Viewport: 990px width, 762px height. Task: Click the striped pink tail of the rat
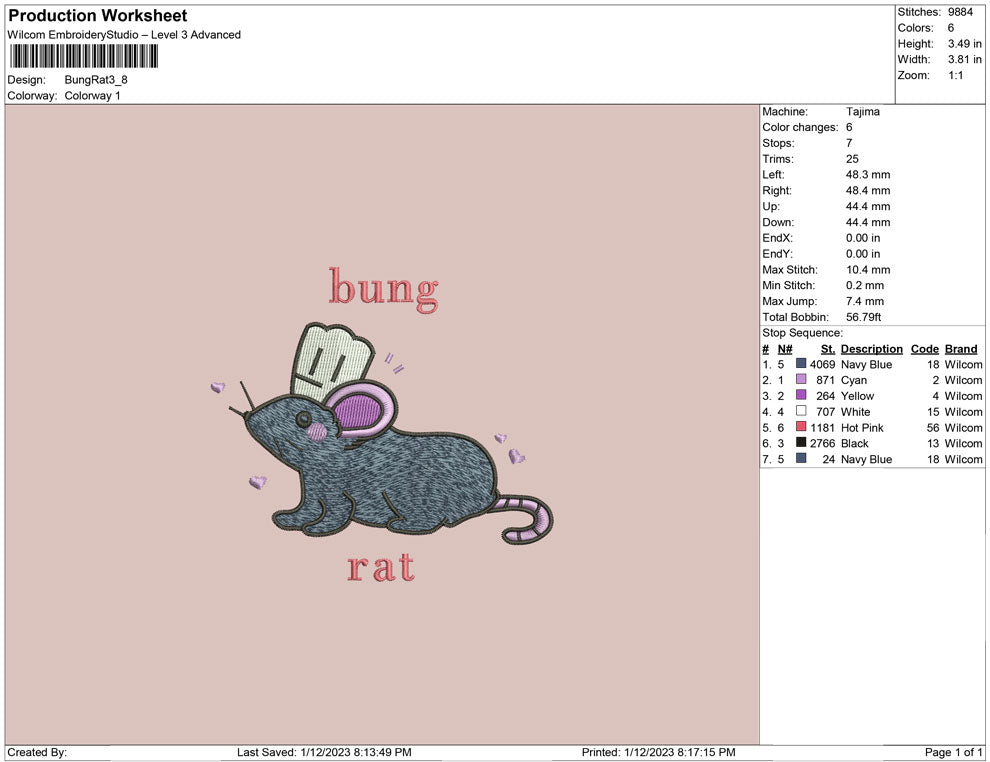point(530,517)
